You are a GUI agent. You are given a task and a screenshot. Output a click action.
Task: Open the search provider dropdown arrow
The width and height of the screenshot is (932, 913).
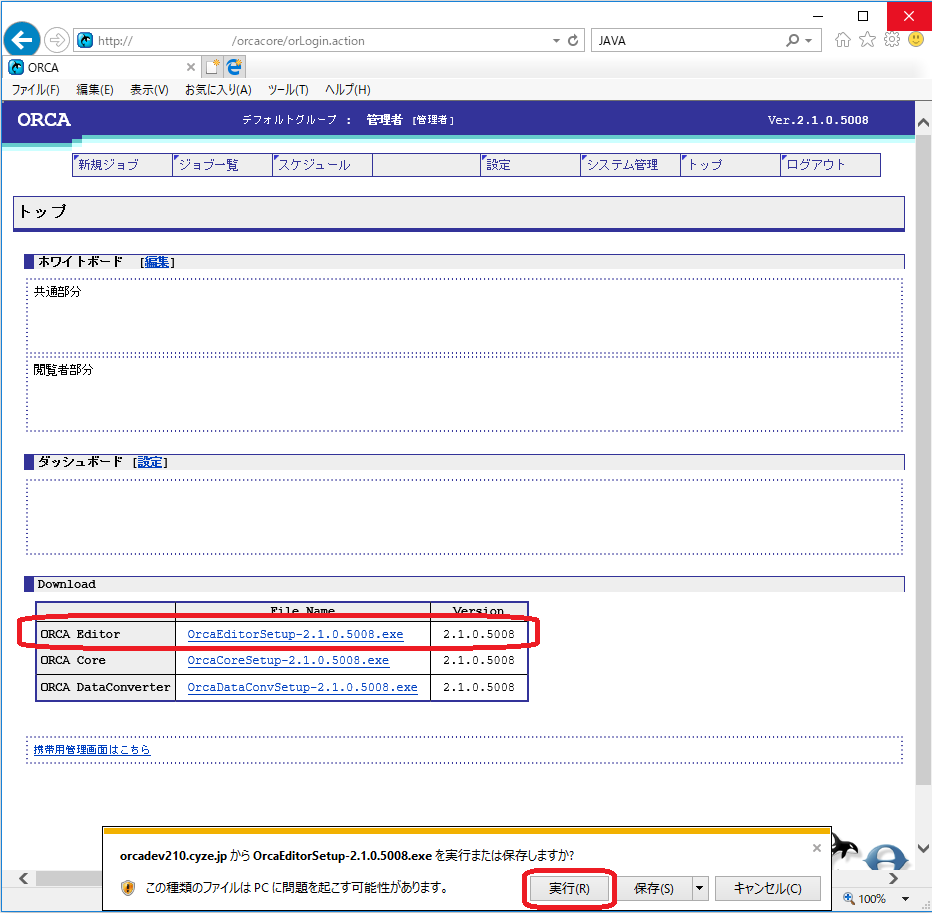[x=808, y=41]
